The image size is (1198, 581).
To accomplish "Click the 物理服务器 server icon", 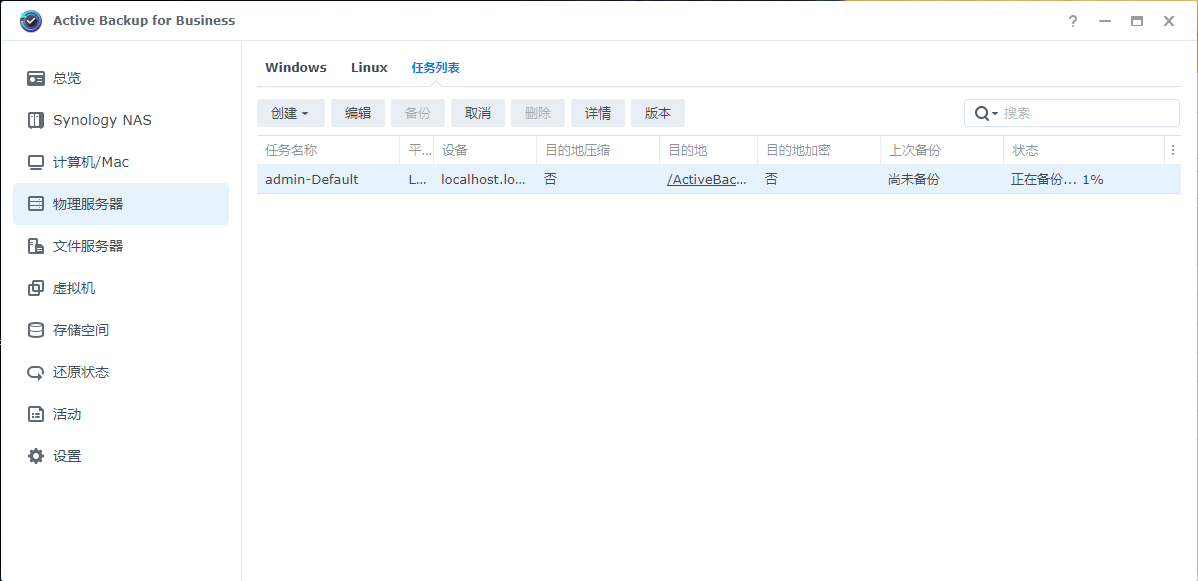I will point(36,204).
